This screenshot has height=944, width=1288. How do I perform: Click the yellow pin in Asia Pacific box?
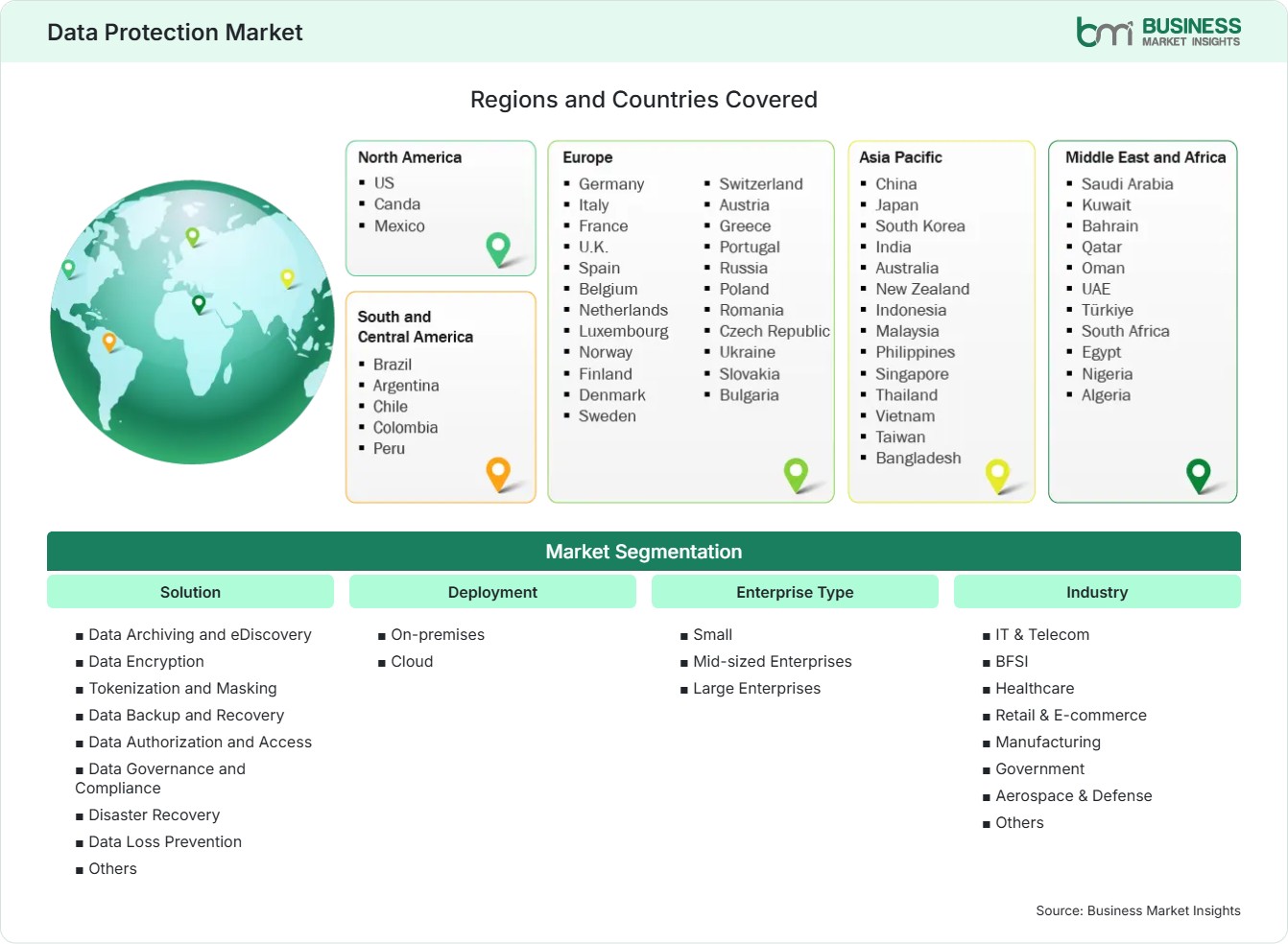coord(998,475)
